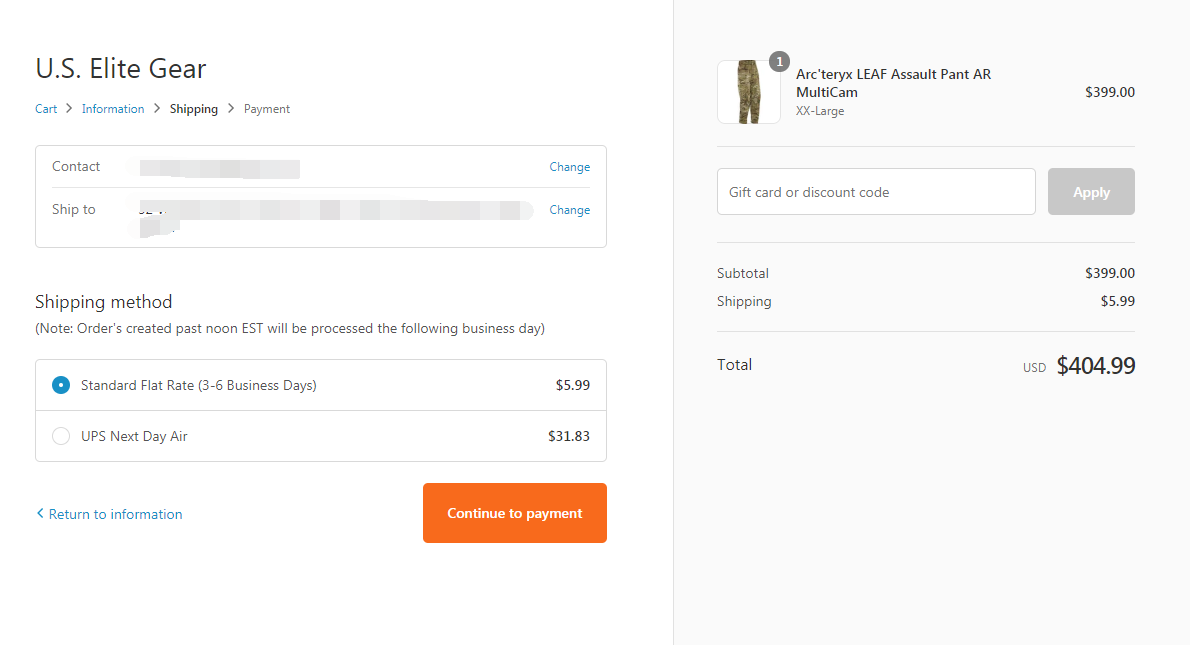This screenshot has width=1190, height=645.
Task: Click the Gift card or discount code field
Action: pyautogui.click(x=876, y=192)
